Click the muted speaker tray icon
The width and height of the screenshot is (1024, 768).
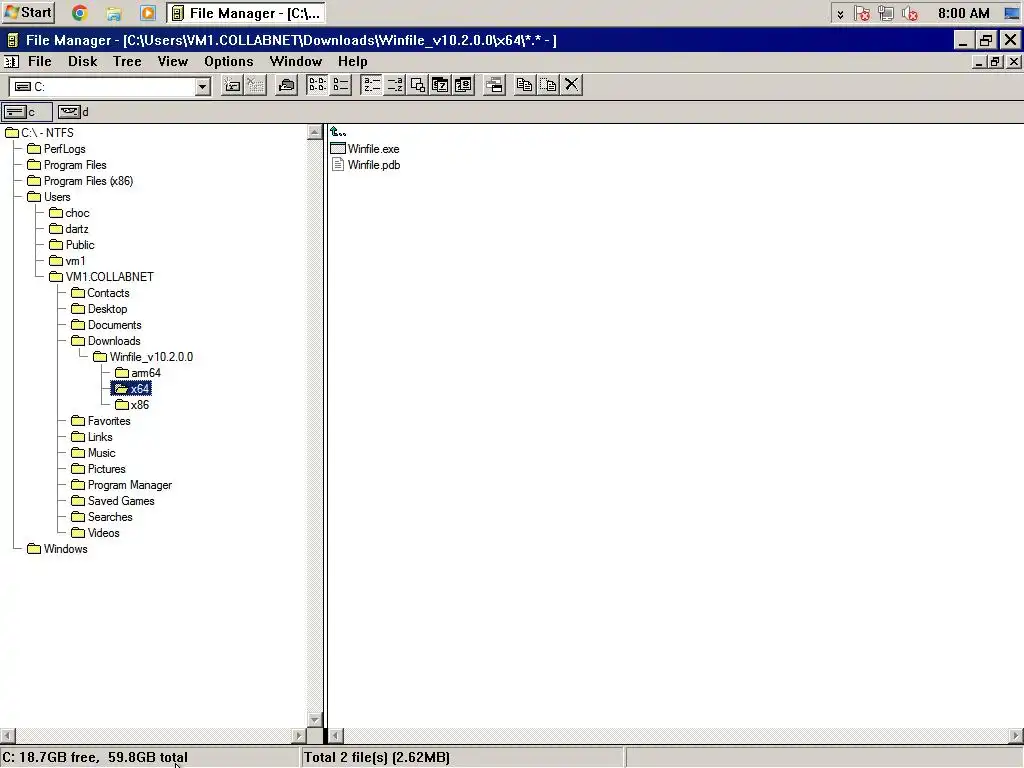910,13
